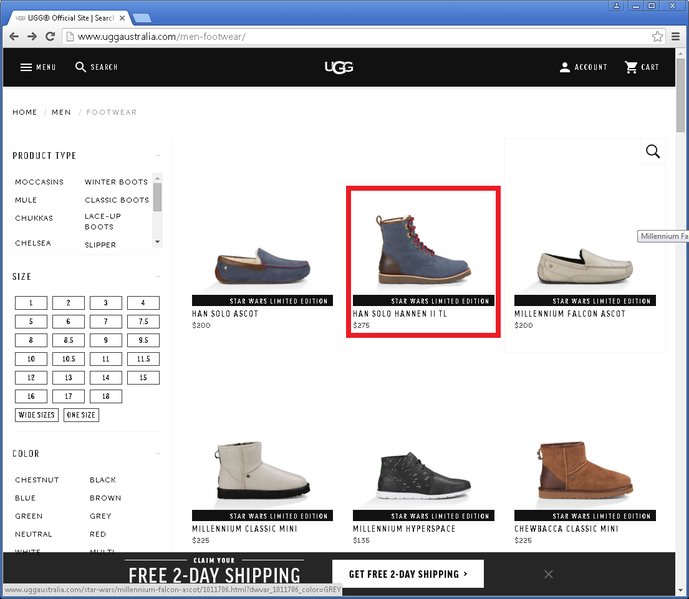The image size is (689, 599).
Task: Click MILLENNIUM HYPERSPACE product title
Action: [404, 529]
